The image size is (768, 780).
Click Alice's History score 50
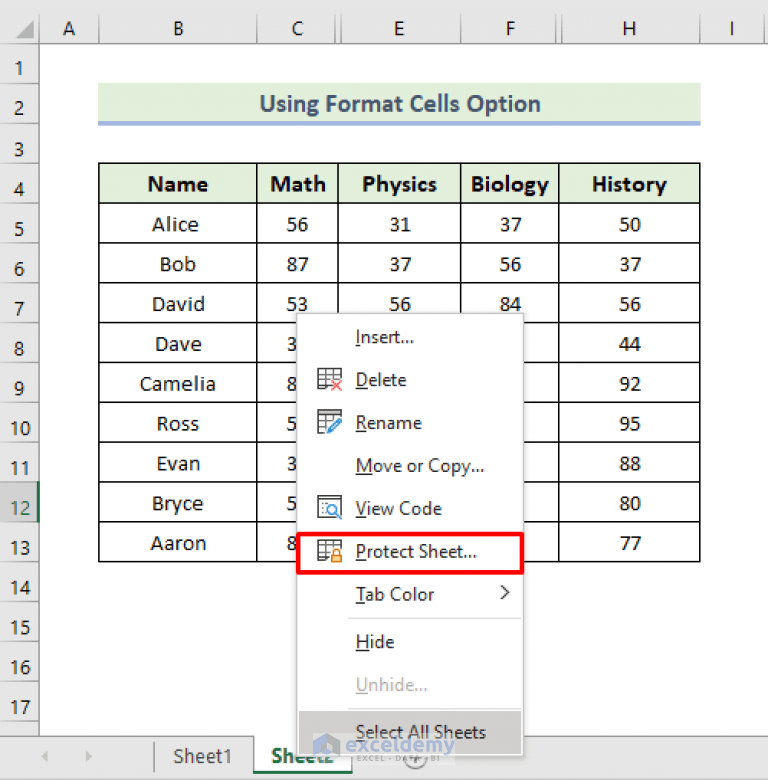click(x=629, y=224)
